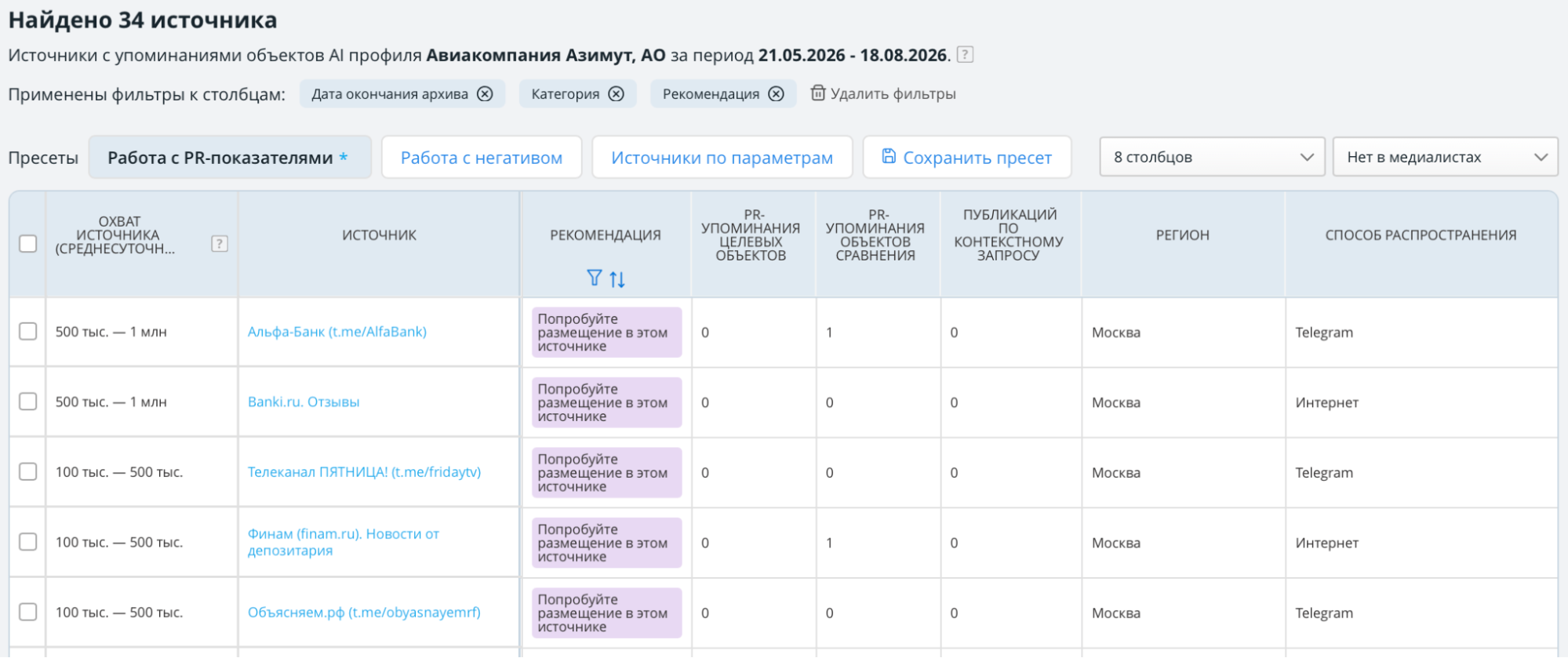Screen dimensions: 1568x658
Task: Remove the 'Категория' filter via its x icon
Action: tap(617, 94)
